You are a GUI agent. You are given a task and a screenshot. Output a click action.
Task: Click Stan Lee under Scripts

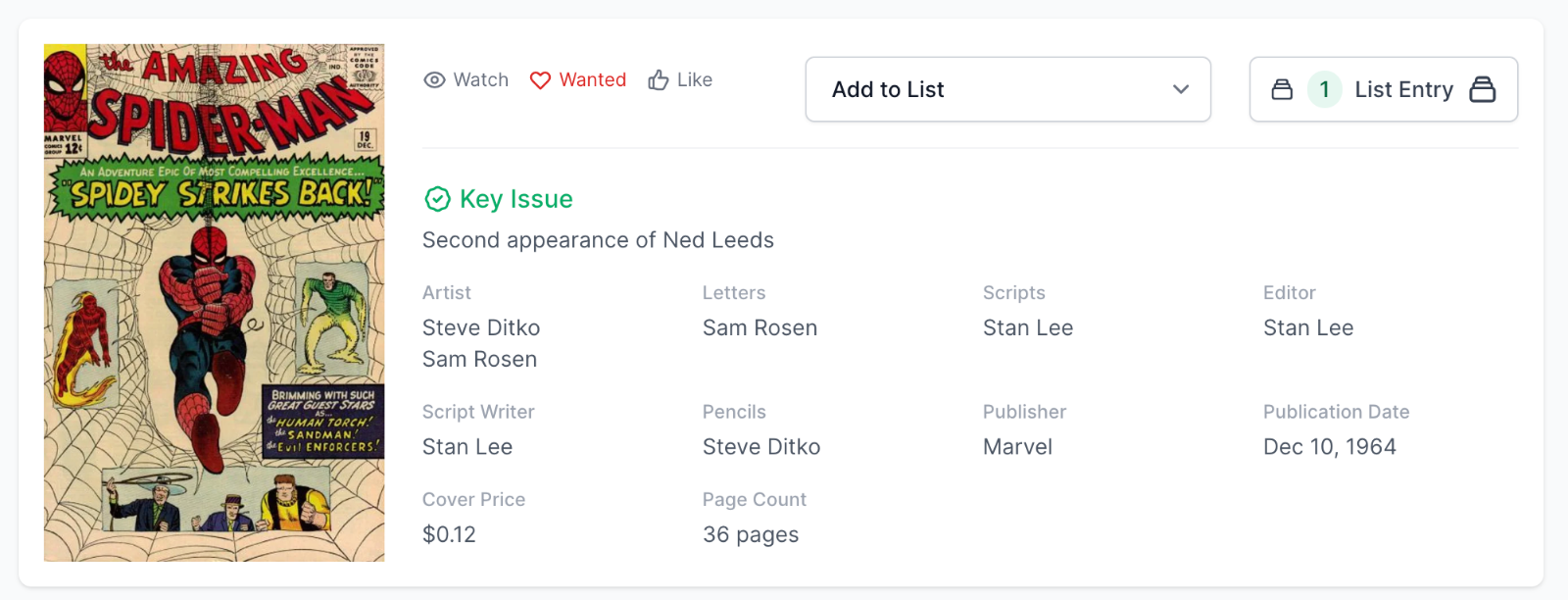(1028, 327)
